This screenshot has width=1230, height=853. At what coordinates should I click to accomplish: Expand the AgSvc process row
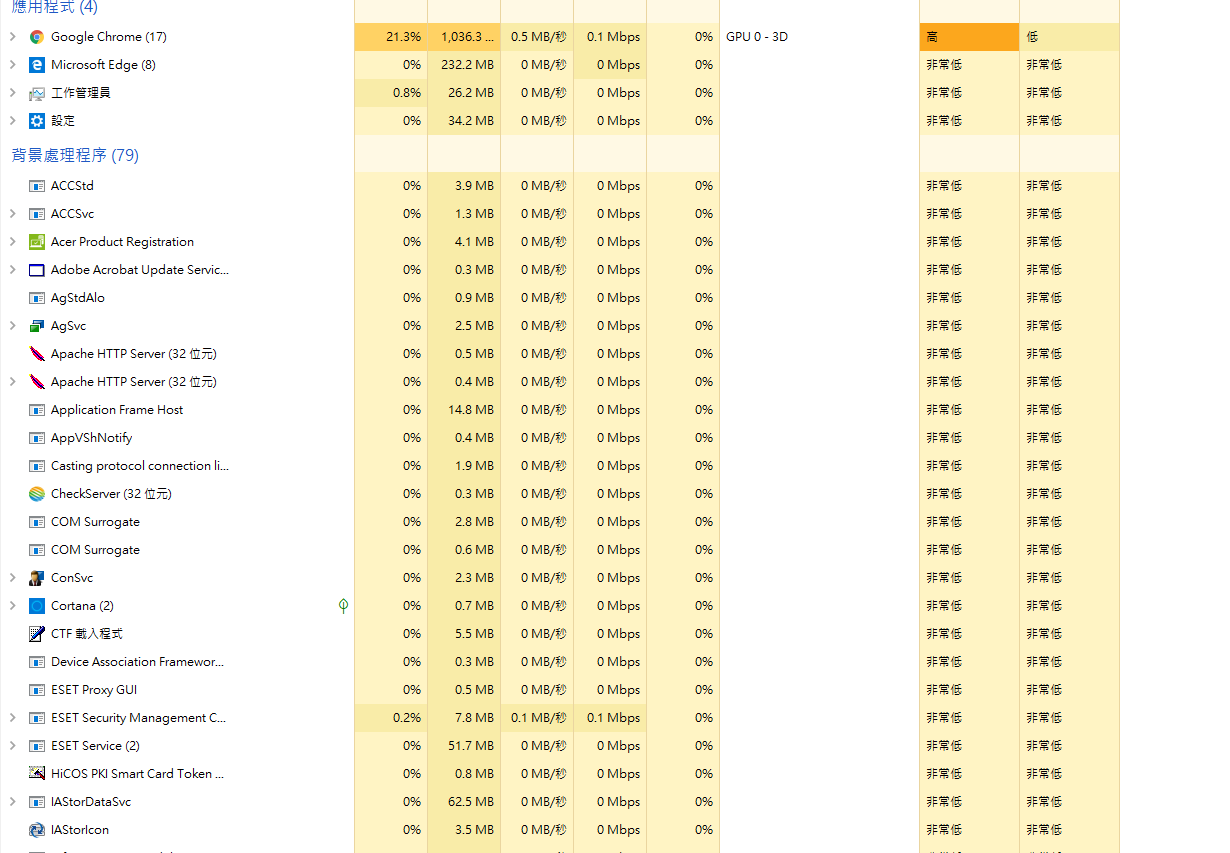click(x=12, y=326)
